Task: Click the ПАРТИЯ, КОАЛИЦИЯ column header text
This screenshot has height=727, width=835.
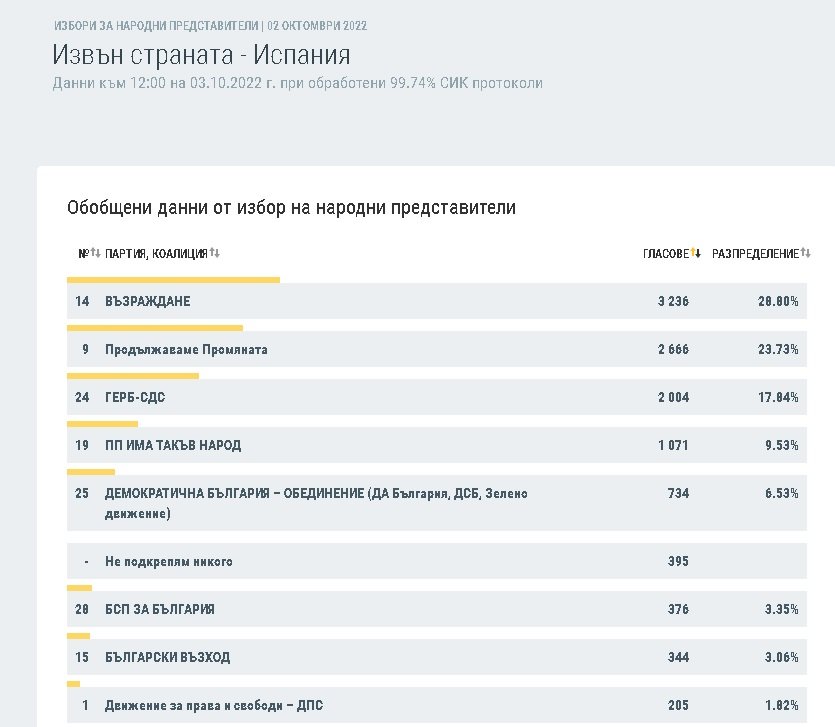Action: [155, 254]
